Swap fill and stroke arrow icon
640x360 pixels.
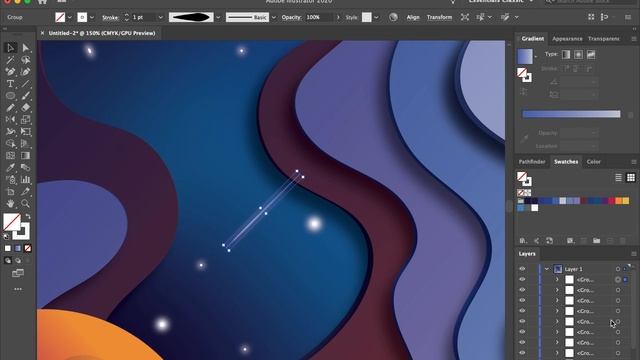tap(28, 216)
